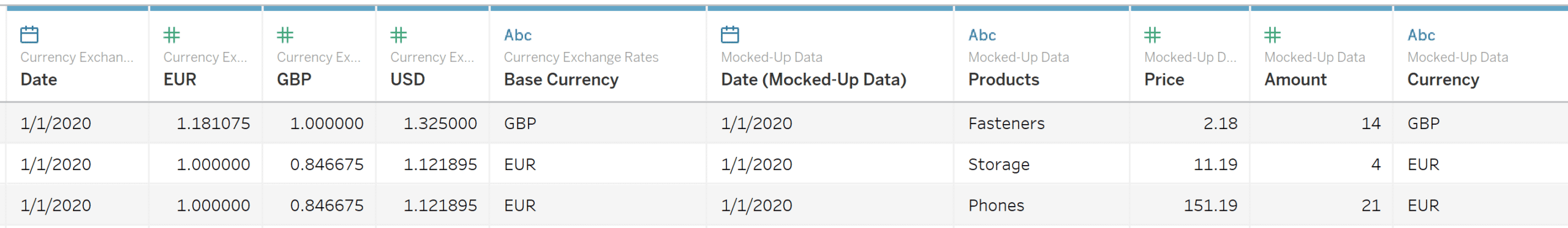Select the Amount column header name
Viewport: 1568px width, 228px height.
point(1295,79)
